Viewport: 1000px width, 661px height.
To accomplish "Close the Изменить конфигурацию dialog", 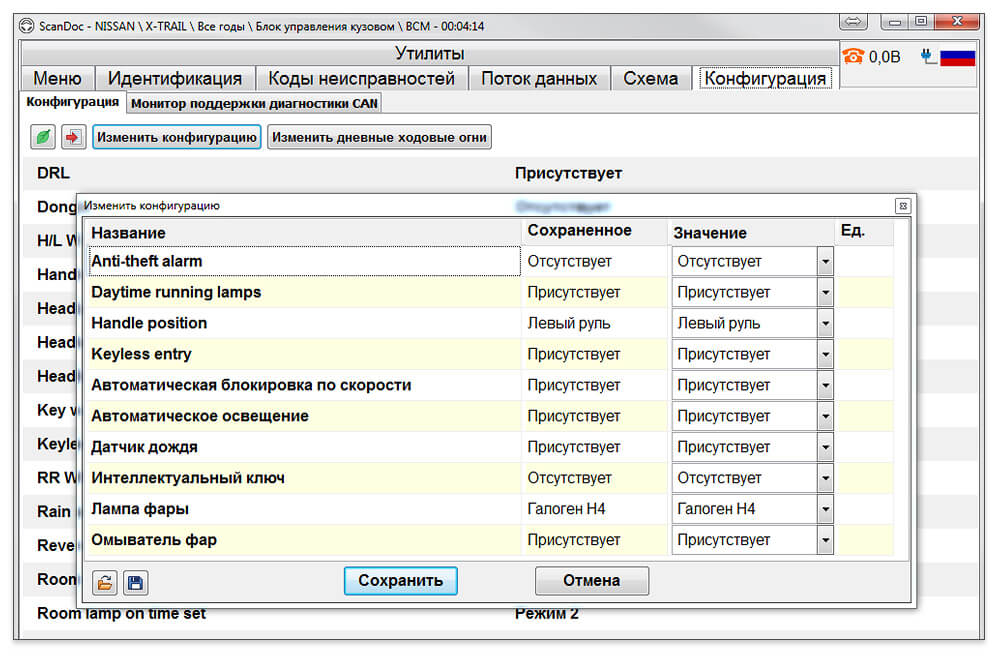I will [x=902, y=206].
